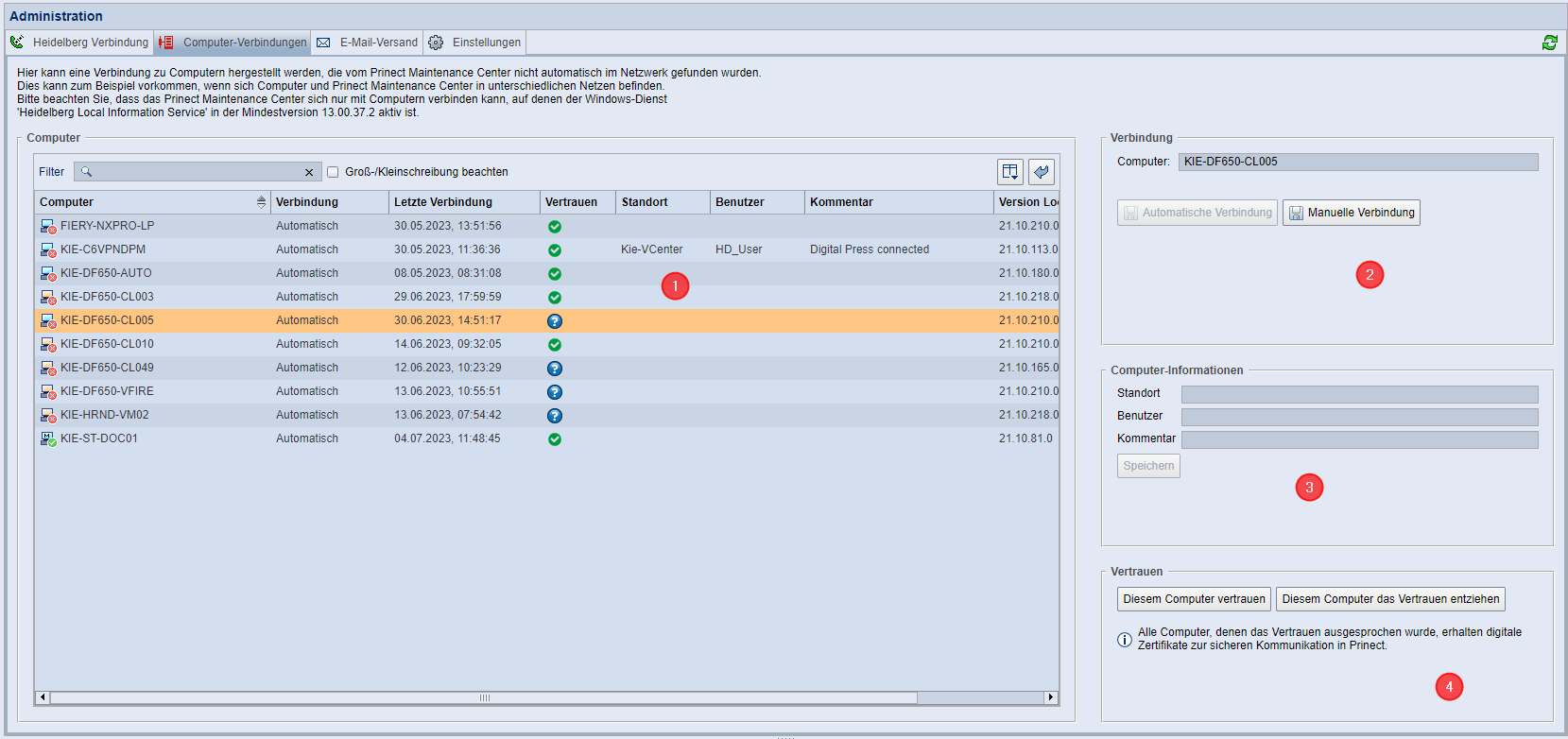The height and width of the screenshot is (739, 1568).
Task: Click the horizontal scrollbar thumb of table
Action: click(x=484, y=697)
